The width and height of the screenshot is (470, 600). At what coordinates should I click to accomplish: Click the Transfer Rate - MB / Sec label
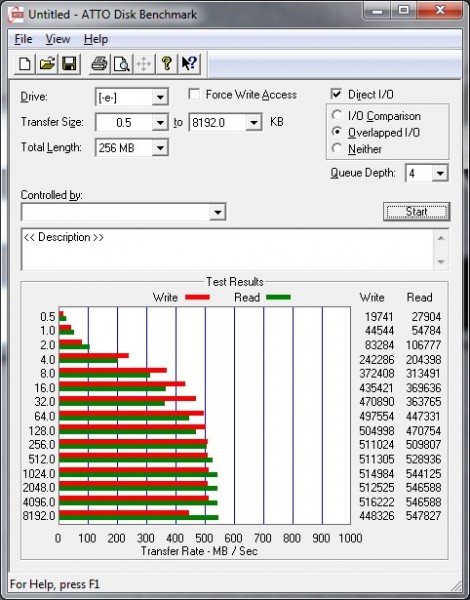click(199, 551)
